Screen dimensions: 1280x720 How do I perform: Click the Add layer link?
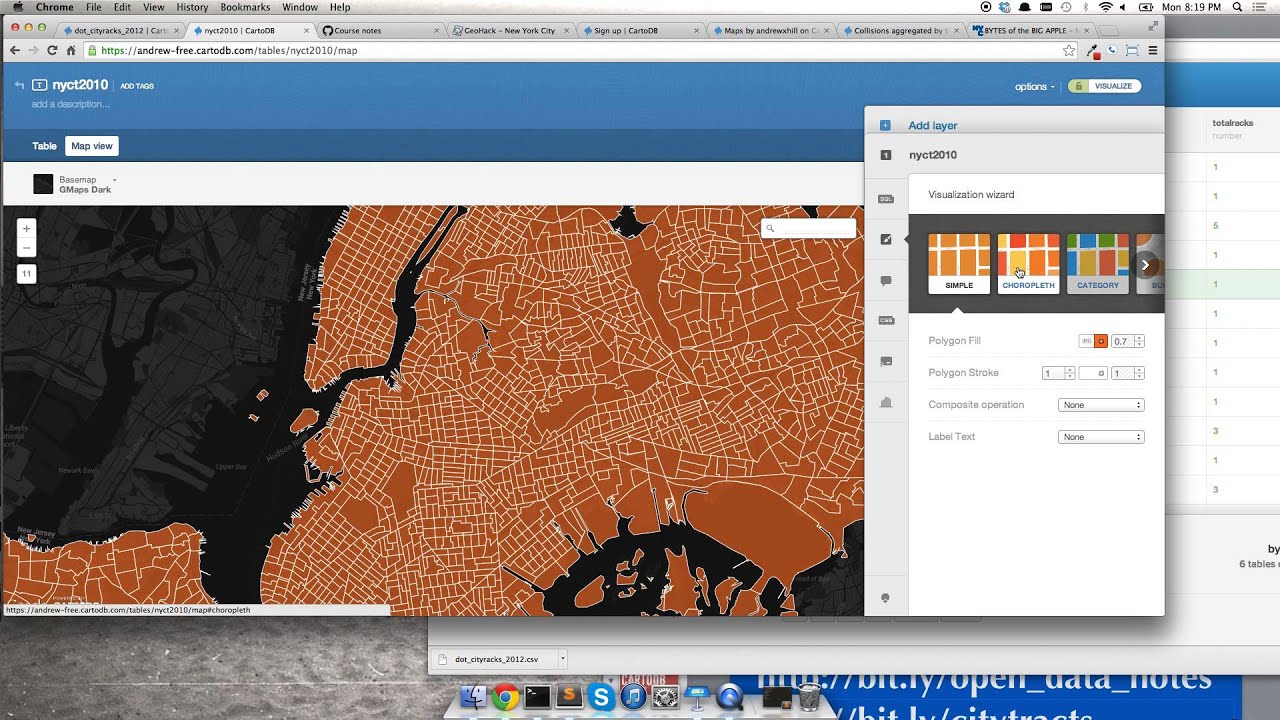[933, 126]
